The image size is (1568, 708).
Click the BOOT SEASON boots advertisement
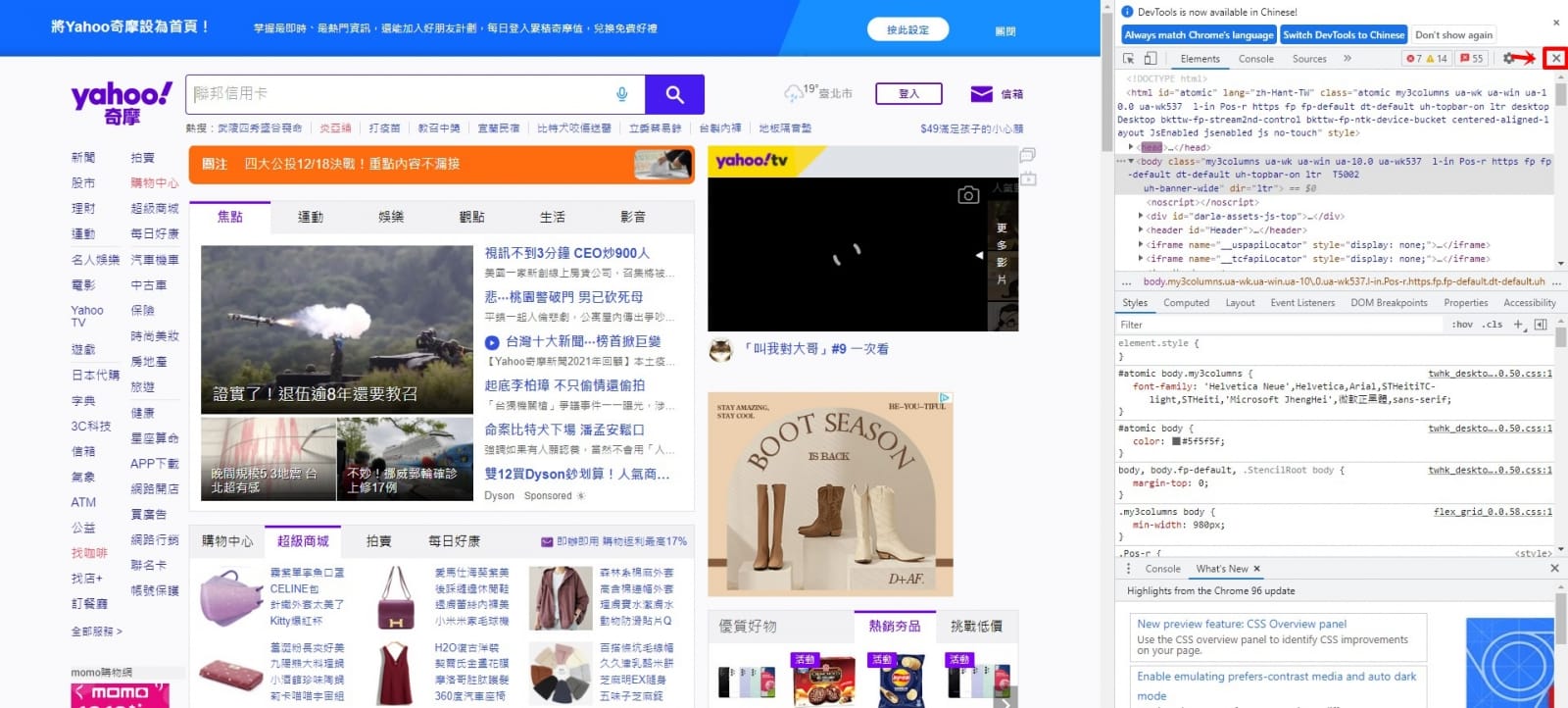tap(830, 494)
